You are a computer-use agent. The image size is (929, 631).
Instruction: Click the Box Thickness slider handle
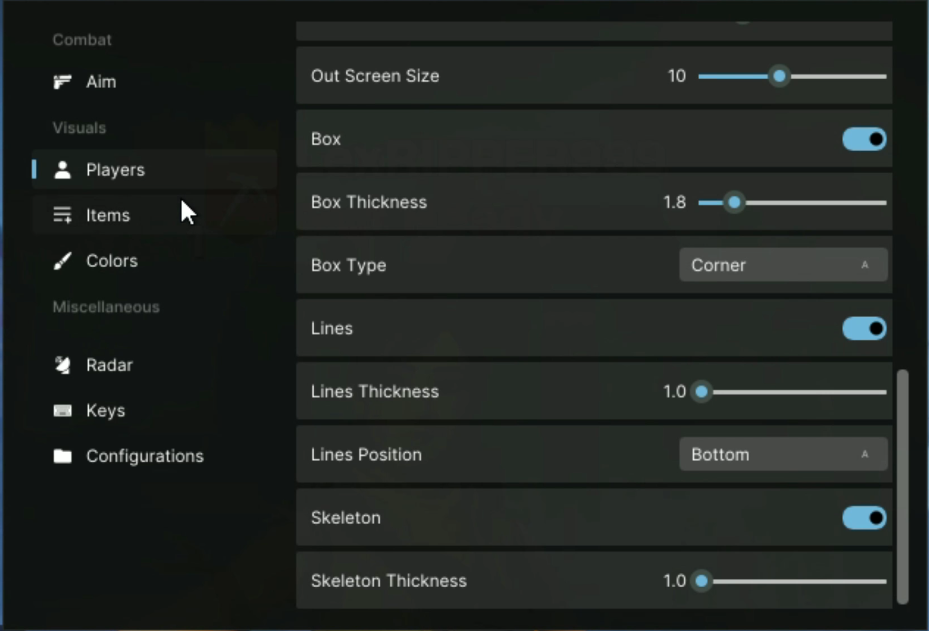(735, 203)
